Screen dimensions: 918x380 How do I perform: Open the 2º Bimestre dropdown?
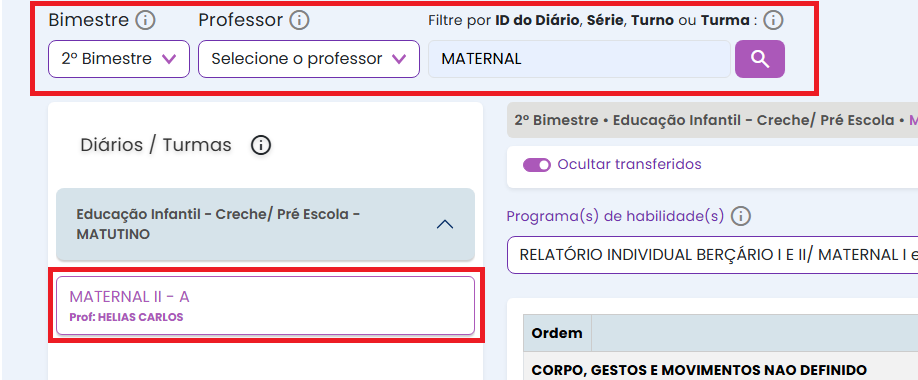[x=119, y=59]
